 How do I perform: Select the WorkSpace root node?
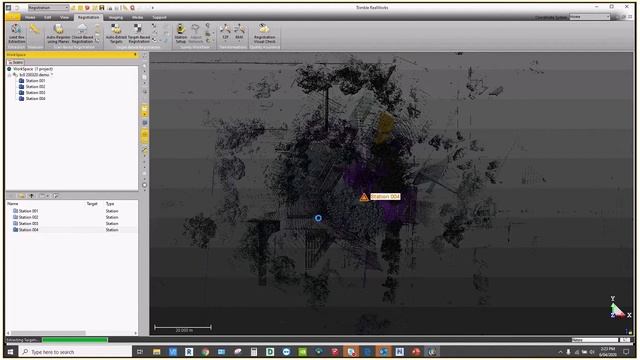pos(33,69)
